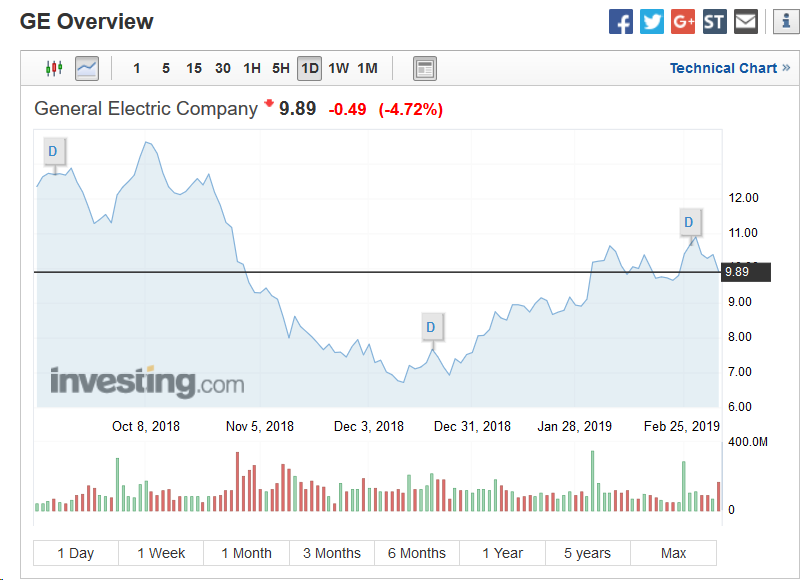Select the 1 minute interval
804x580 pixels.
(x=136, y=68)
